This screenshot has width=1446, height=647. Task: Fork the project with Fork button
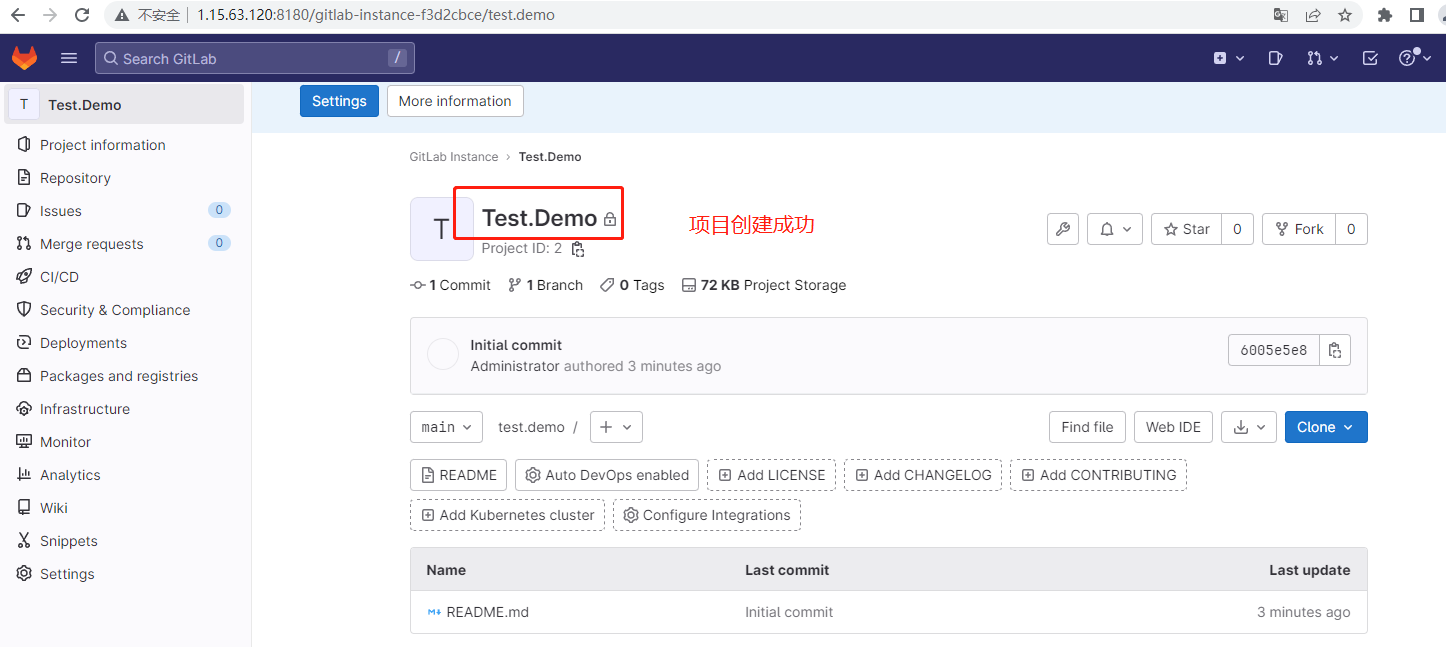pyautogui.click(x=1299, y=229)
